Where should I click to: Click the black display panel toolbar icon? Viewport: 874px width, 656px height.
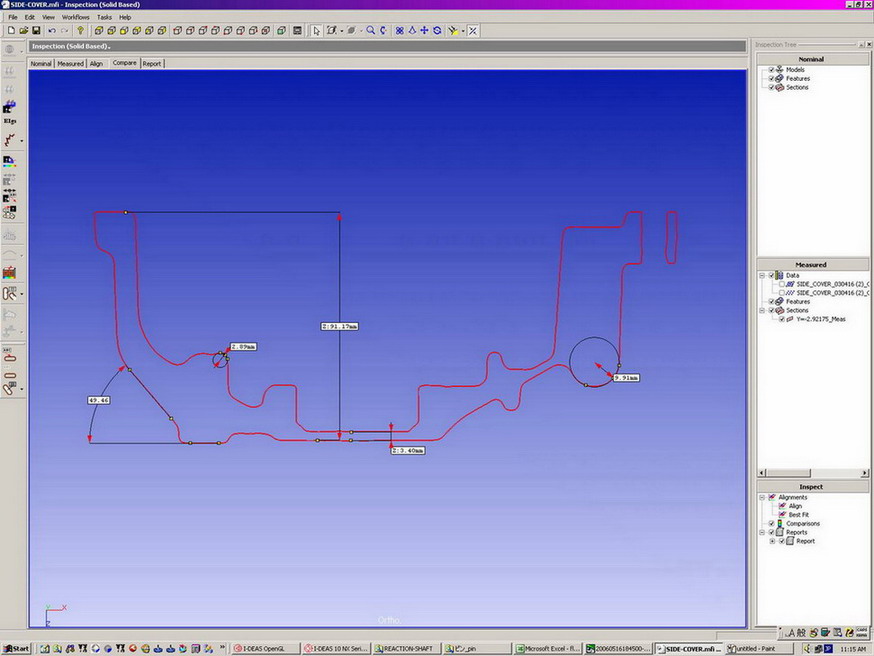[297, 31]
